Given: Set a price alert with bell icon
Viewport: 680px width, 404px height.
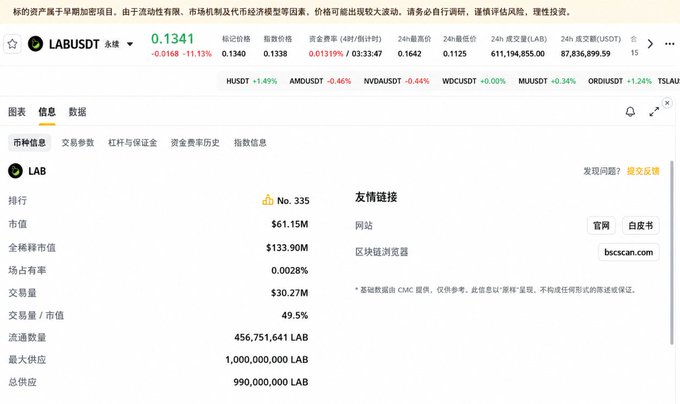Looking at the screenshot, I should [630, 112].
